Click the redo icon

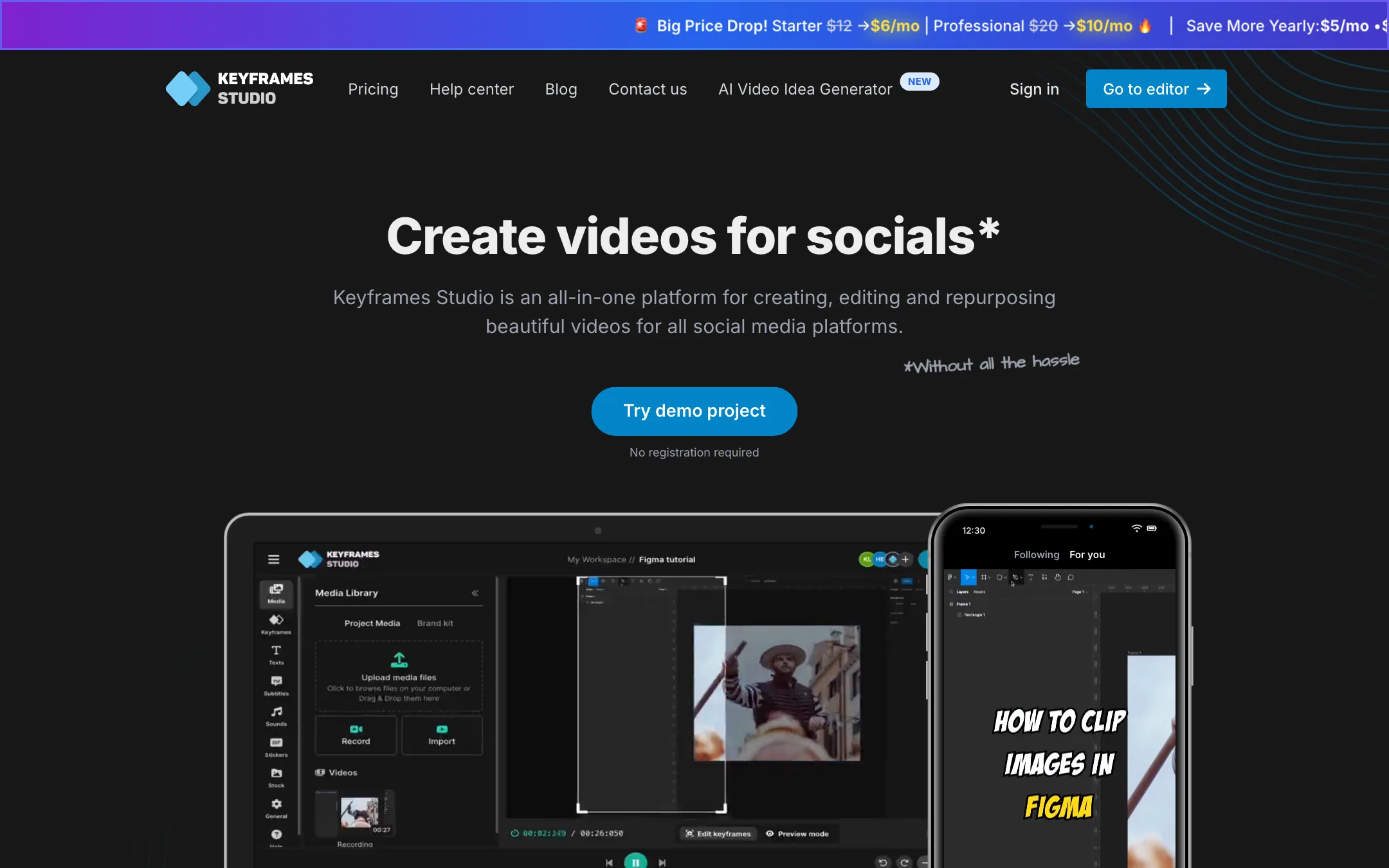pyautogui.click(x=905, y=862)
